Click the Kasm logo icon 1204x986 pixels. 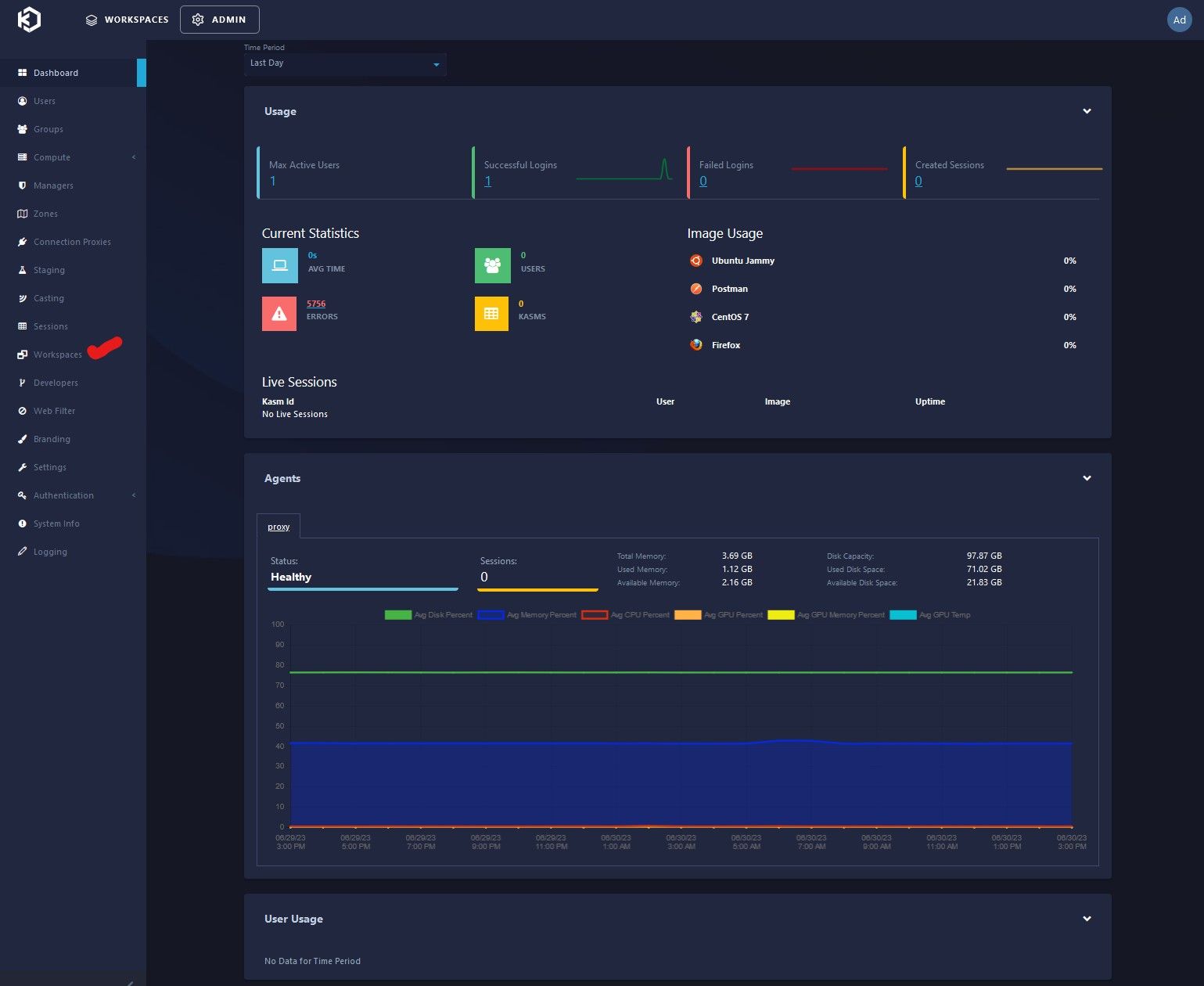tap(29, 20)
